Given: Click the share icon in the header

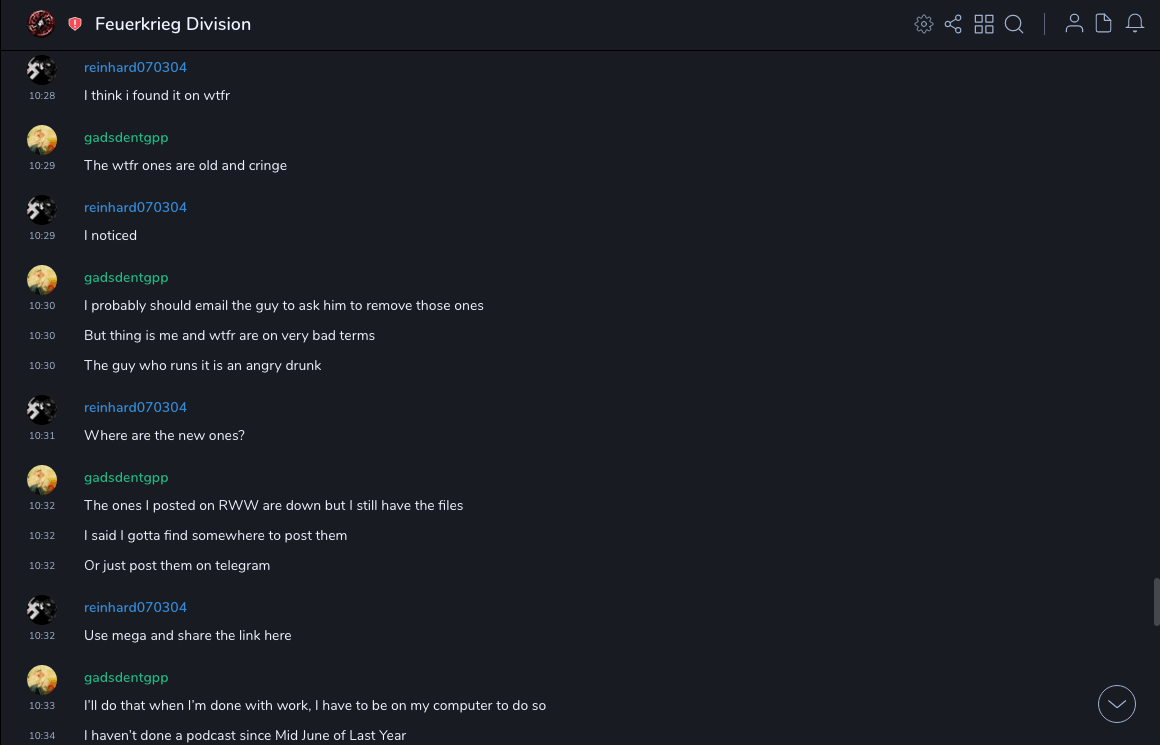Looking at the screenshot, I should (x=953, y=24).
